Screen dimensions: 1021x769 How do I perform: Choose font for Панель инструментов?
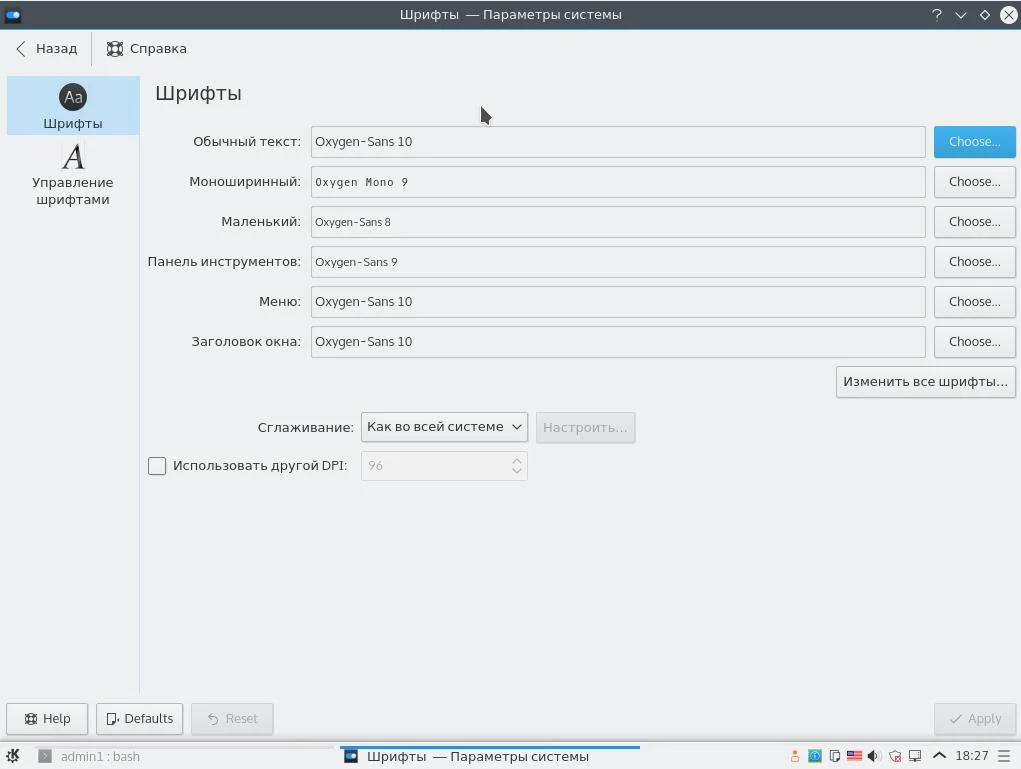pos(974,262)
